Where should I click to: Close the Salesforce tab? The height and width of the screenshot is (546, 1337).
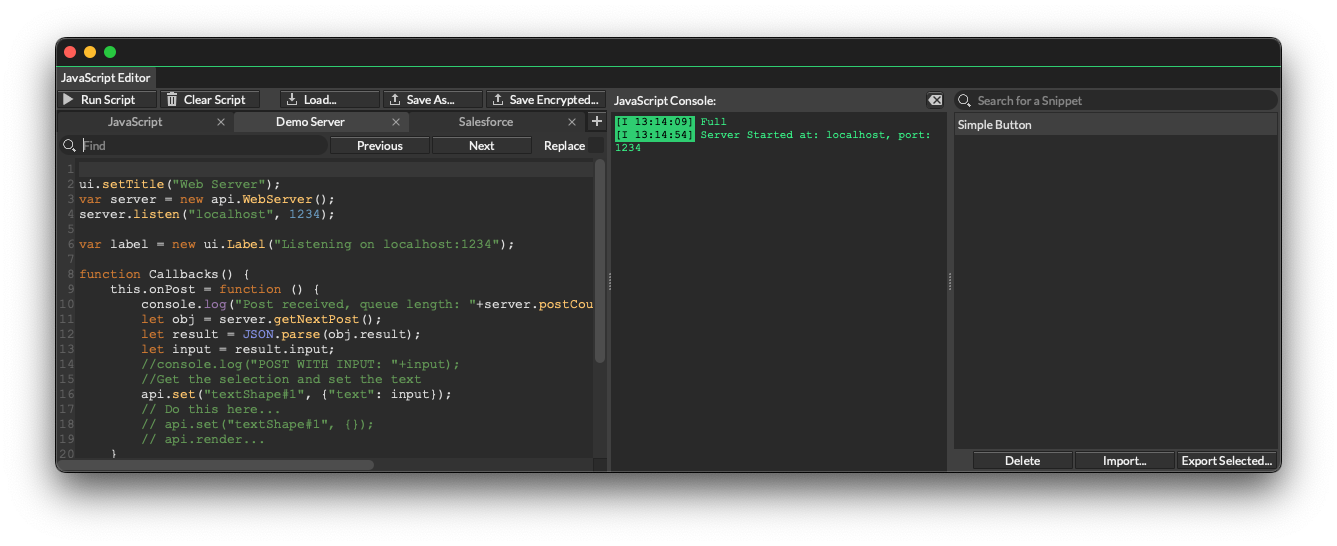pos(572,122)
